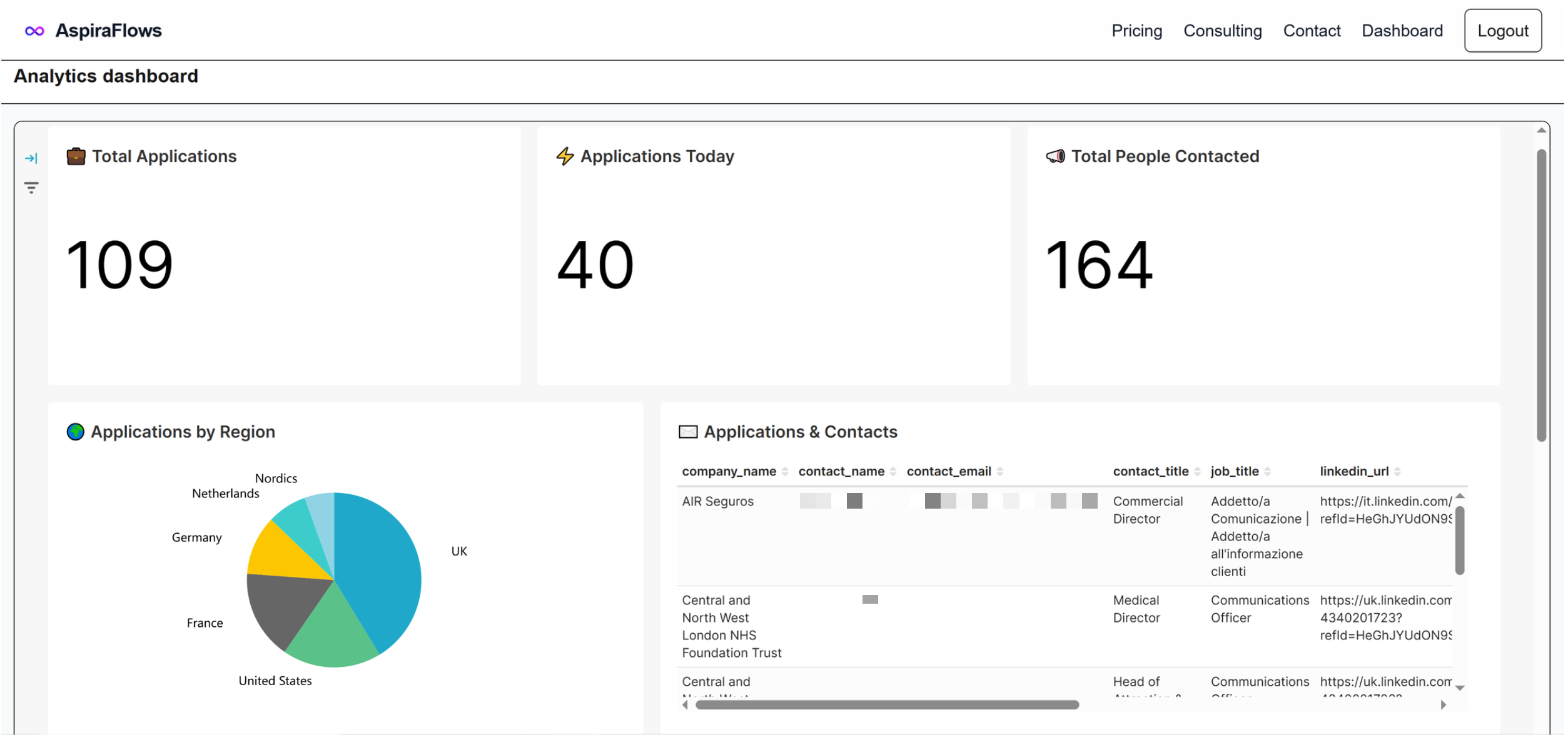Image resolution: width=1568 pixels, height=747 pixels.
Task: Click the megaphone icon on Total People Contacted
Action: [x=1056, y=156]
